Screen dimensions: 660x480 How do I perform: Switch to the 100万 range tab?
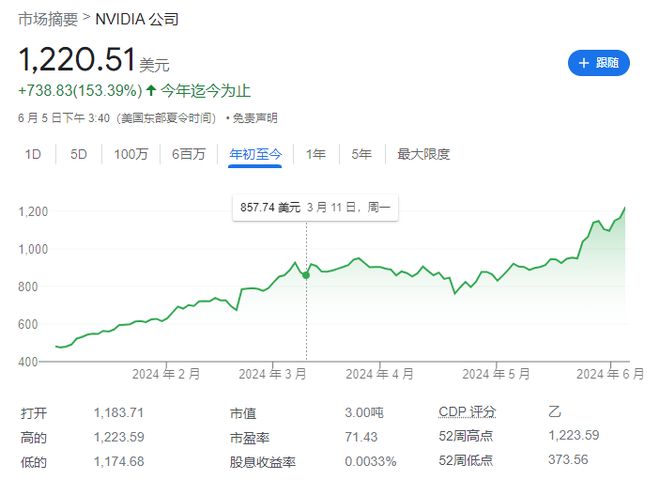point(131,154)
